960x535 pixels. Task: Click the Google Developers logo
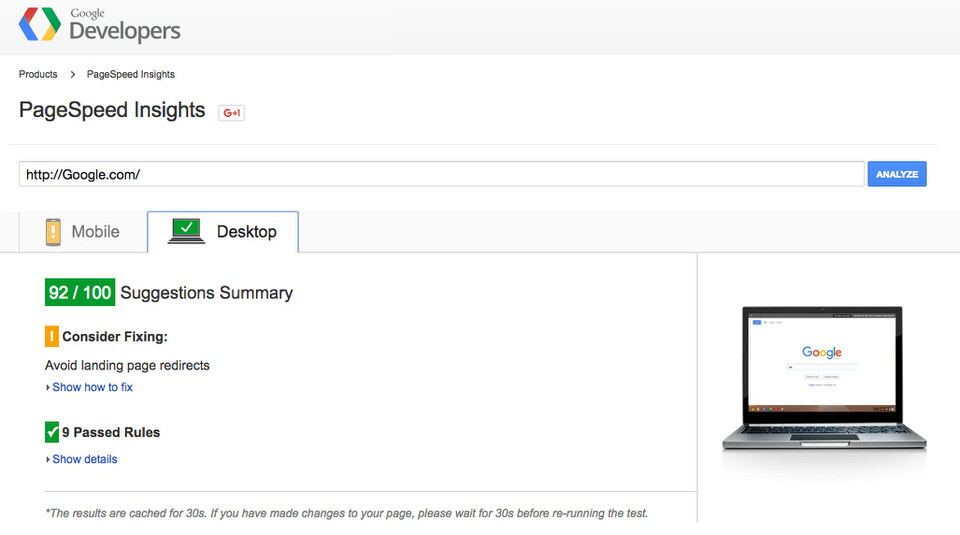(100, 24)
